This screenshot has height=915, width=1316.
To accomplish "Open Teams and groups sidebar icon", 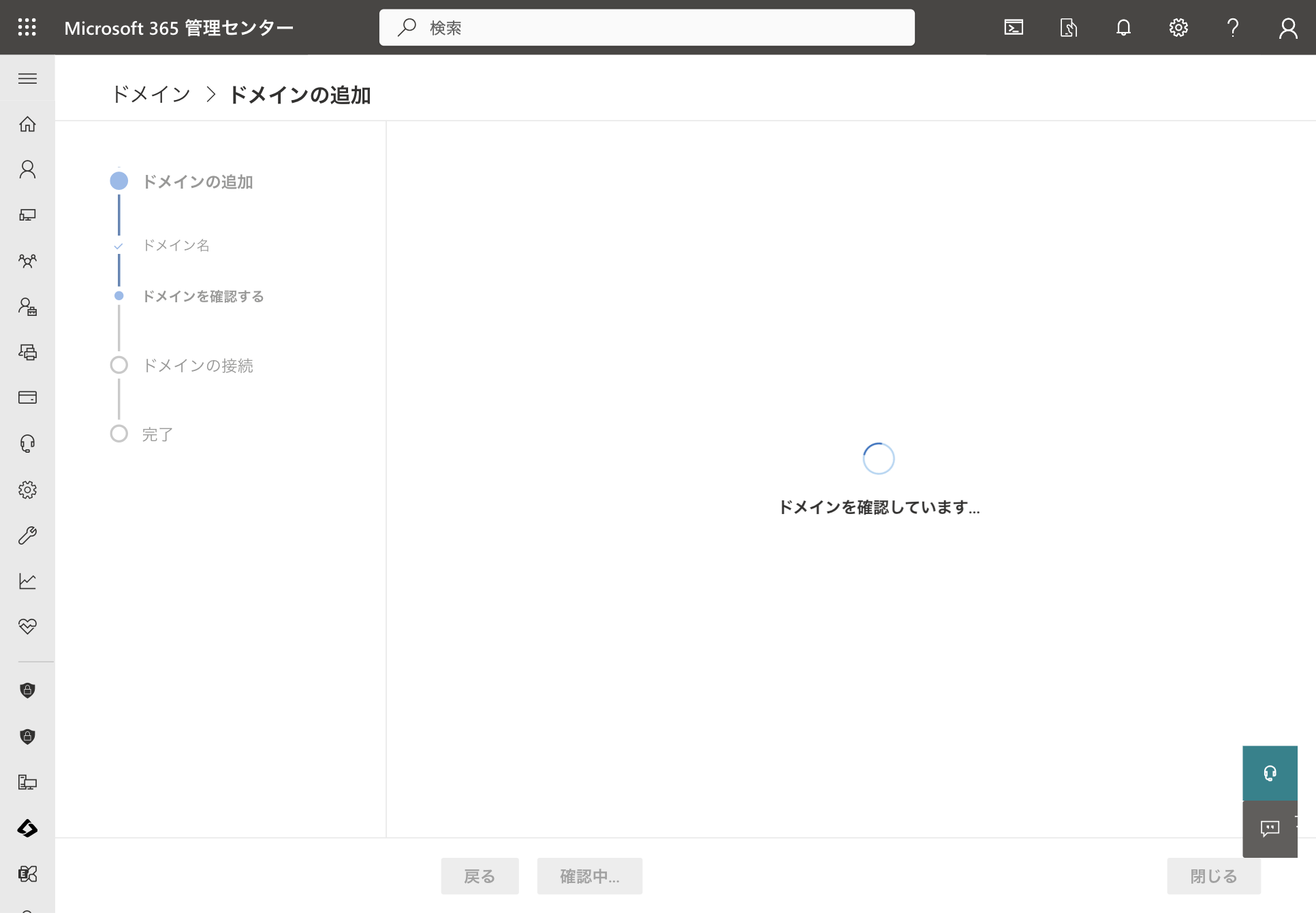I will coord(27,261).
